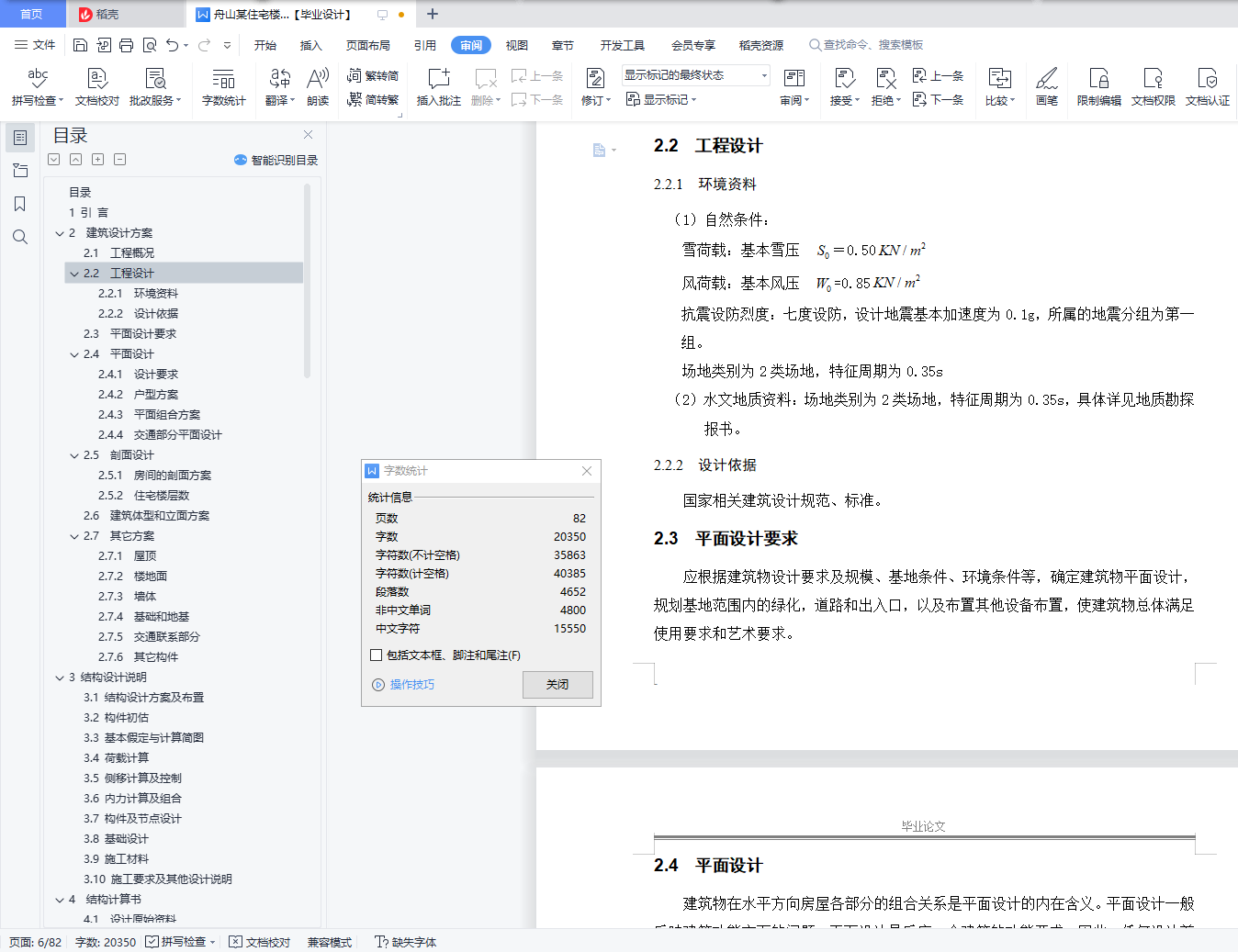Add a new tab with plus button
This screenshot has width=1238, height=952.
(x=433, y=14)
